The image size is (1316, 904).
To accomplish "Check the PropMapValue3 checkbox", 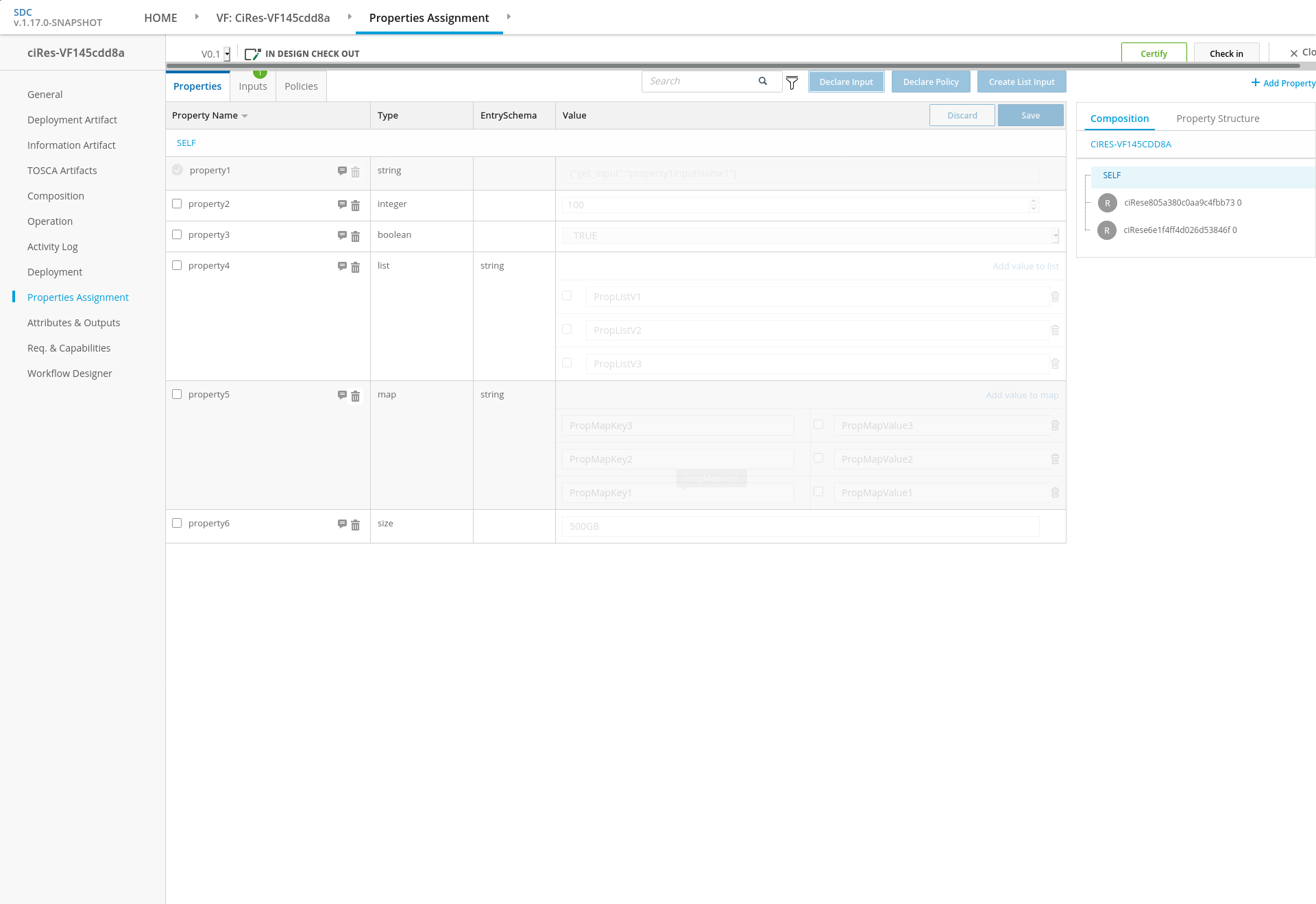I will point(818,424).
